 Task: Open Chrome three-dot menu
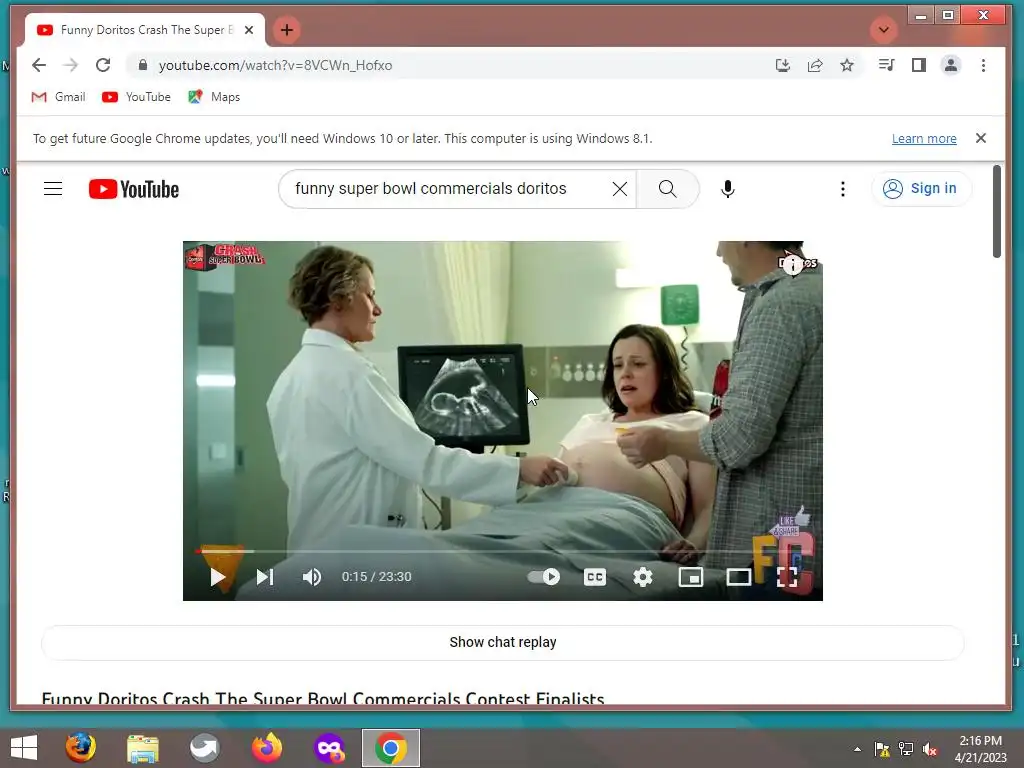point(983,65)
